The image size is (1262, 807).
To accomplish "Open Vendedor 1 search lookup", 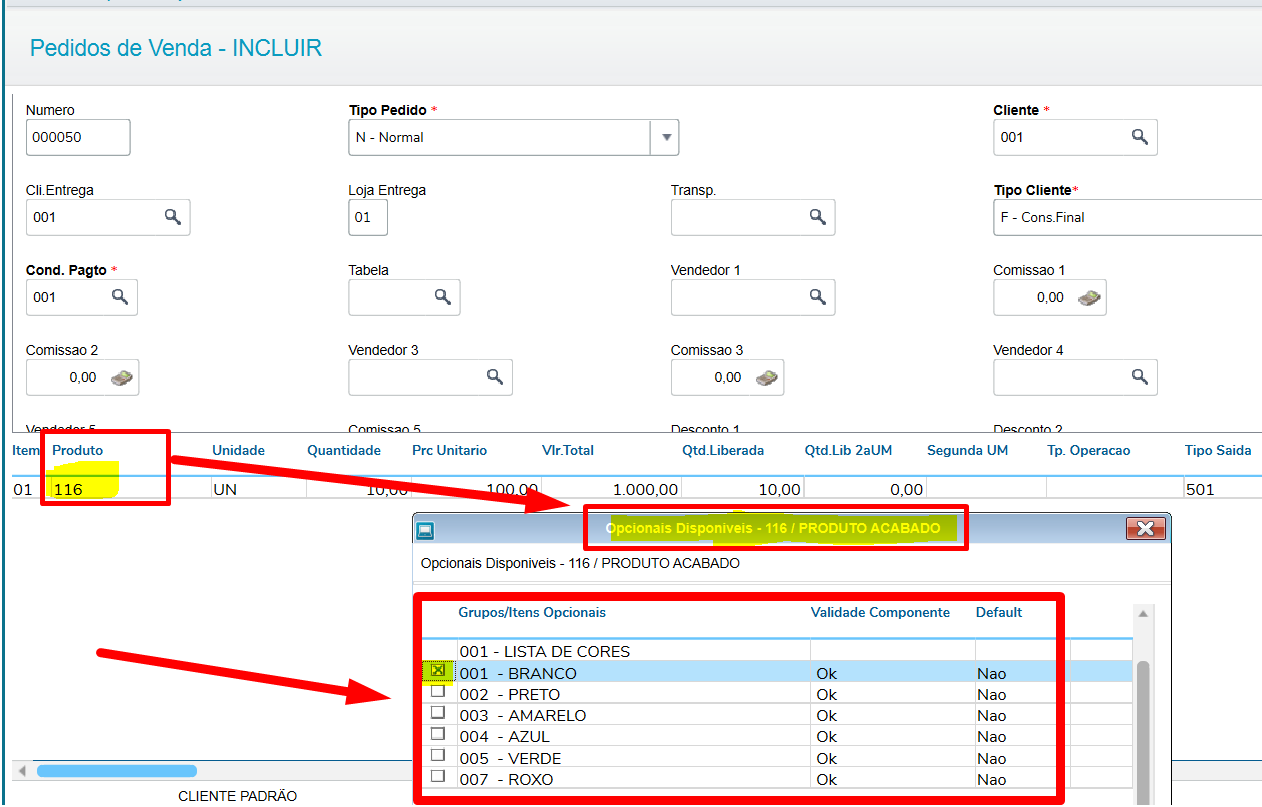I will pos(817,297).
